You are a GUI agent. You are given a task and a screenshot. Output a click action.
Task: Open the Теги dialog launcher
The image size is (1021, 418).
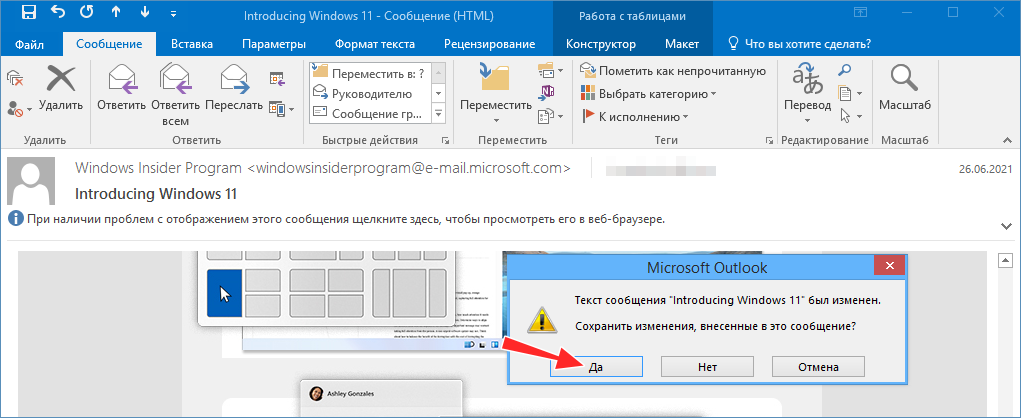click(769, 141)
